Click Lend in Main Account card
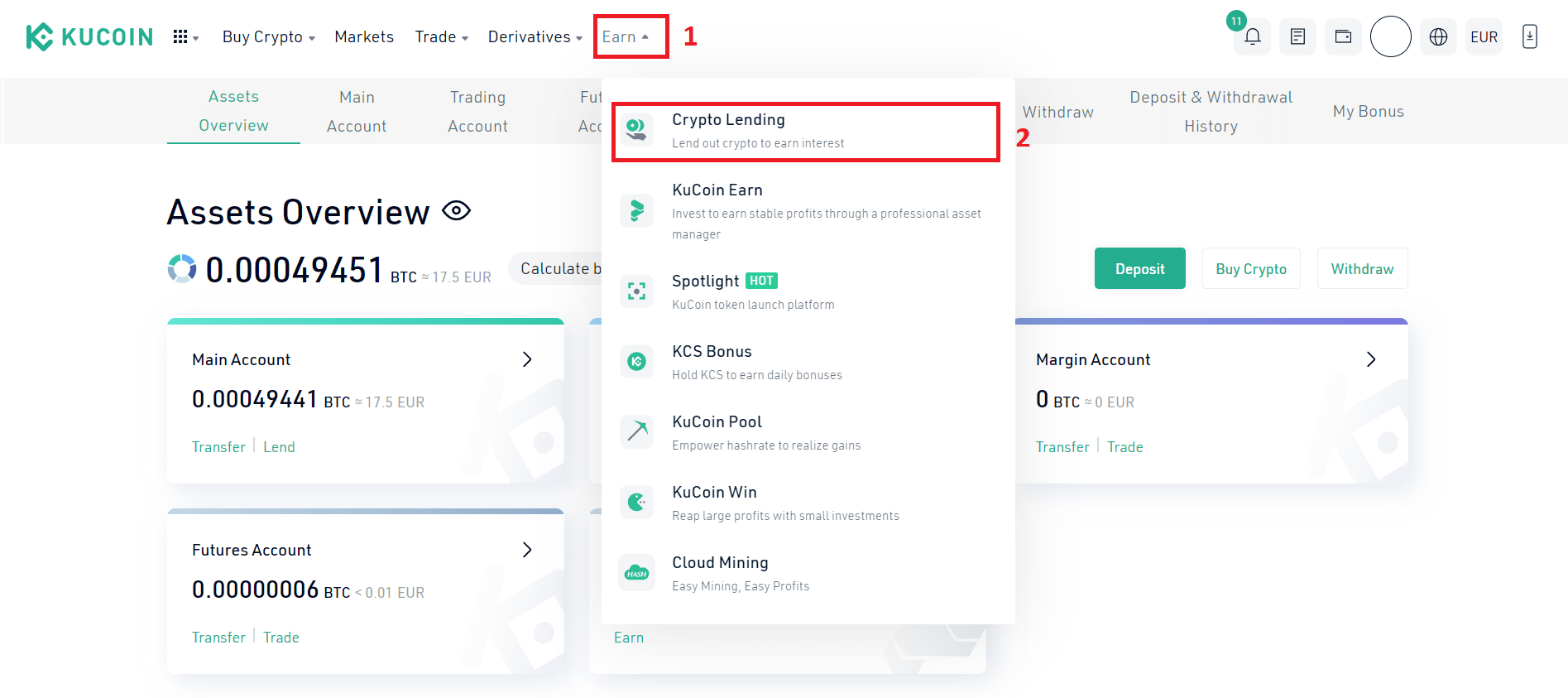 click(x=279, y=447)
